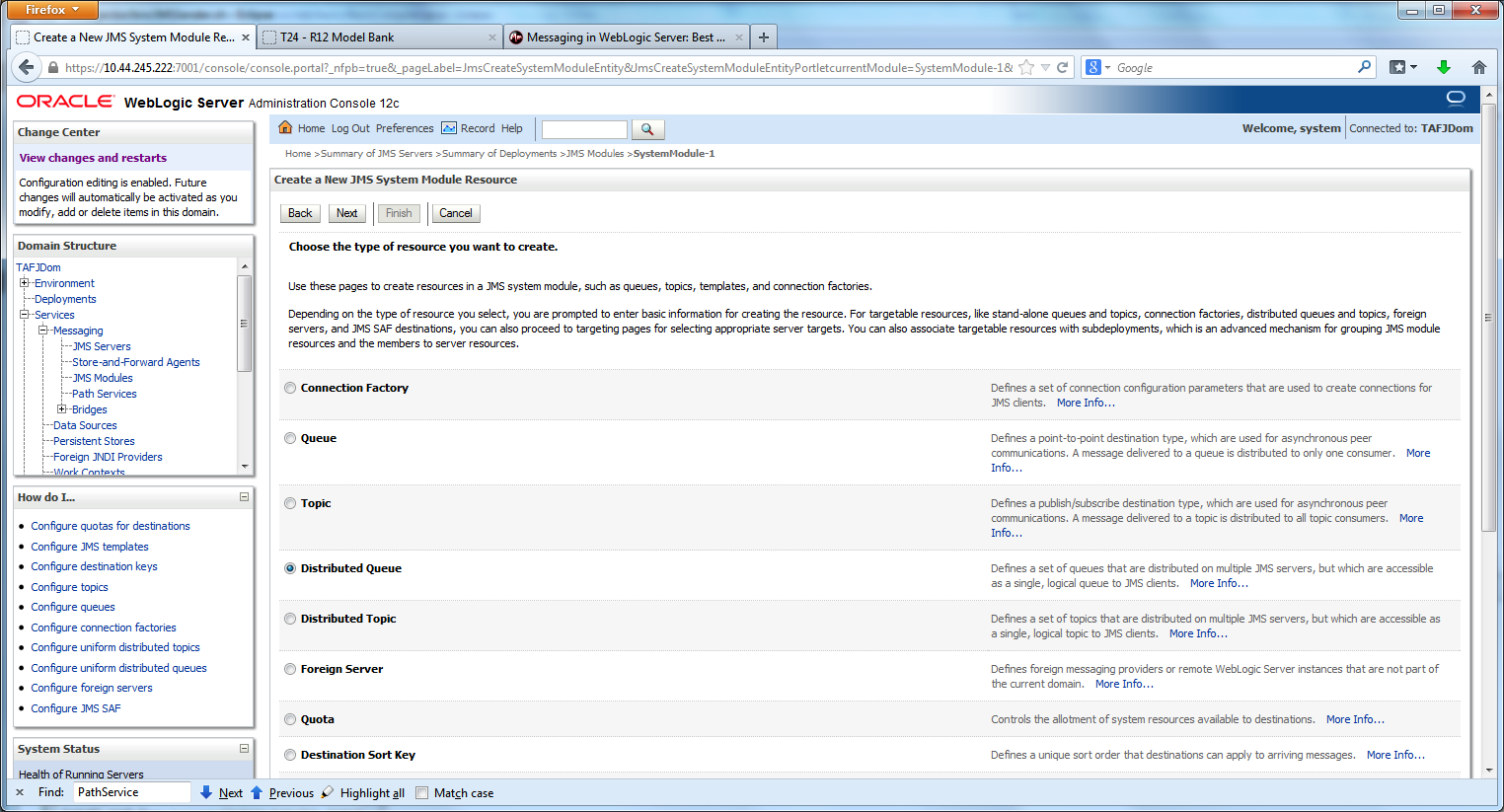Click the Firefox home icon
The width and height of the screenshot is (1504, 812).
click(x=1478, y=67)
